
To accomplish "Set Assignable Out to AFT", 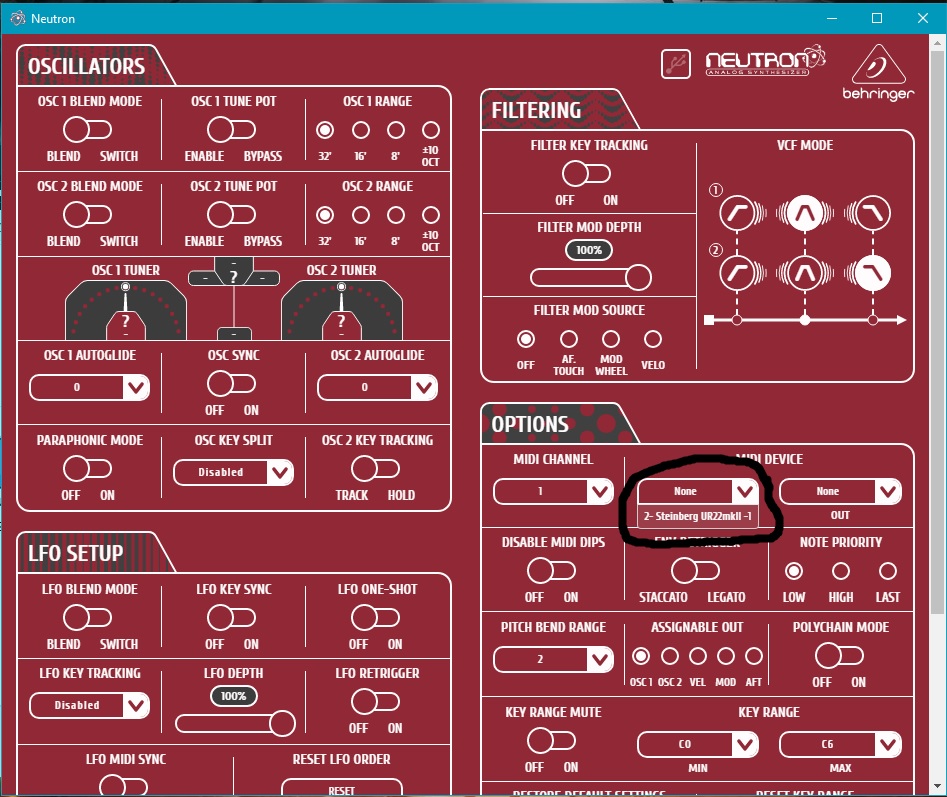I will point(754,656).
